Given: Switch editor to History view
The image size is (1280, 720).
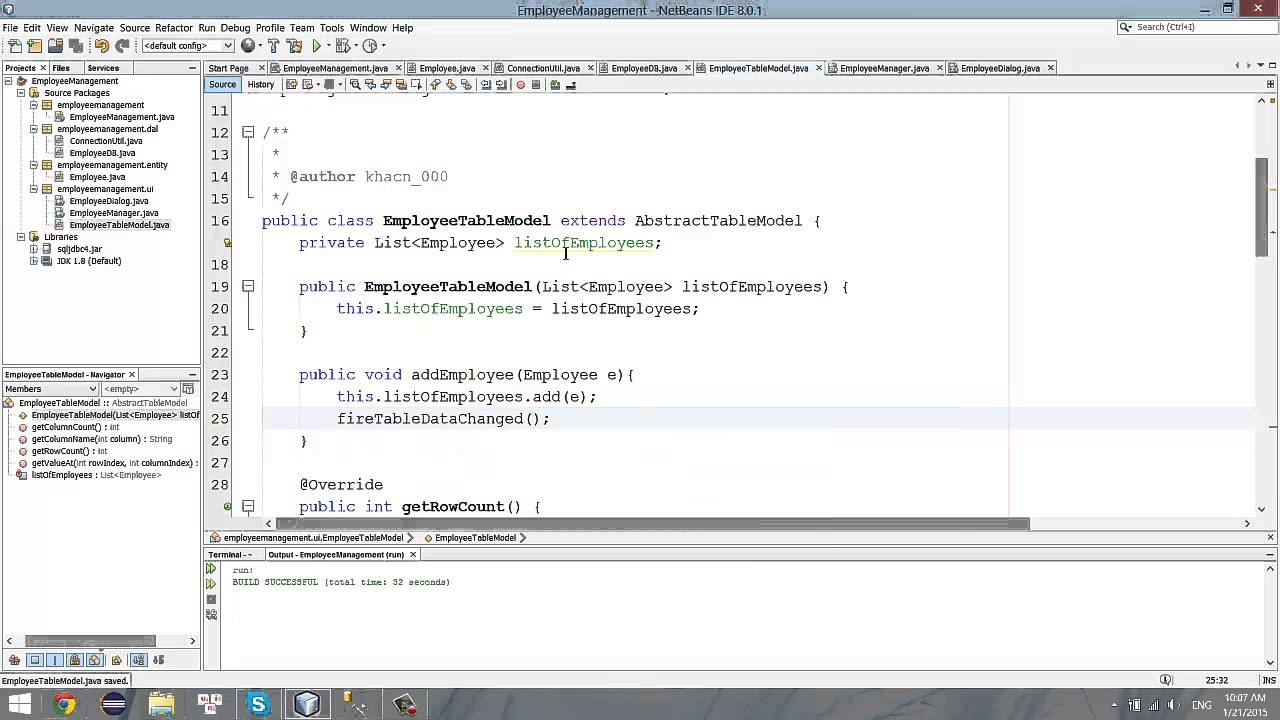Looking at the screenshot, I should 260,85.
